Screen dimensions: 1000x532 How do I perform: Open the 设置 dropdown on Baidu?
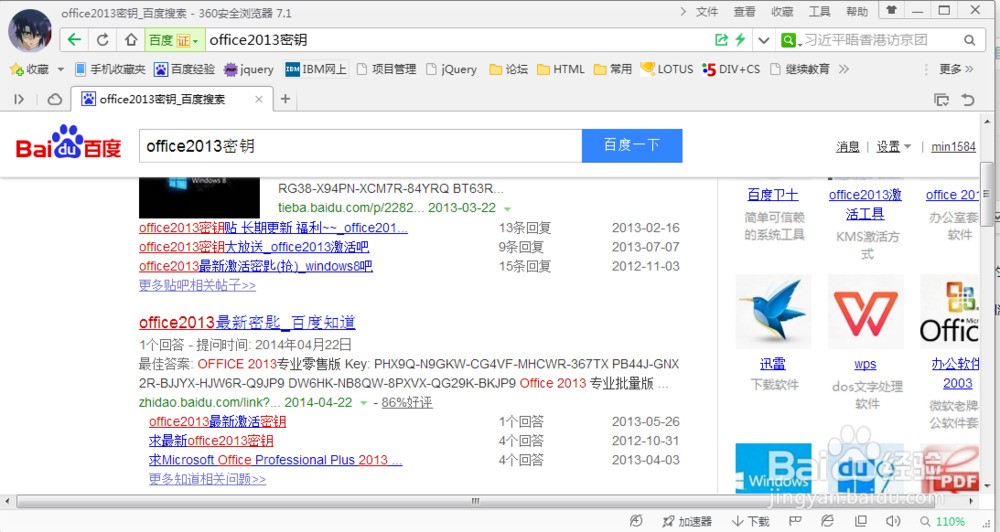click(x=893, y=147)
